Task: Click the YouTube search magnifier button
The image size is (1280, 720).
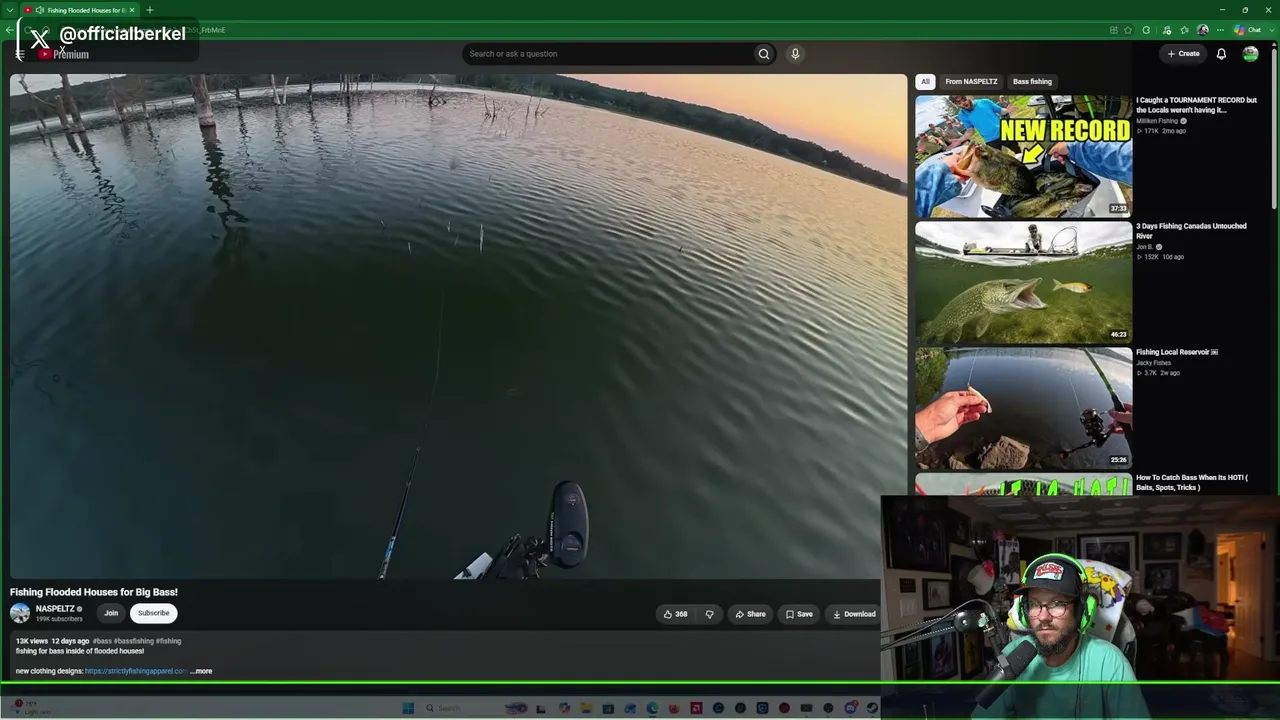Action: tap(764, 54)
